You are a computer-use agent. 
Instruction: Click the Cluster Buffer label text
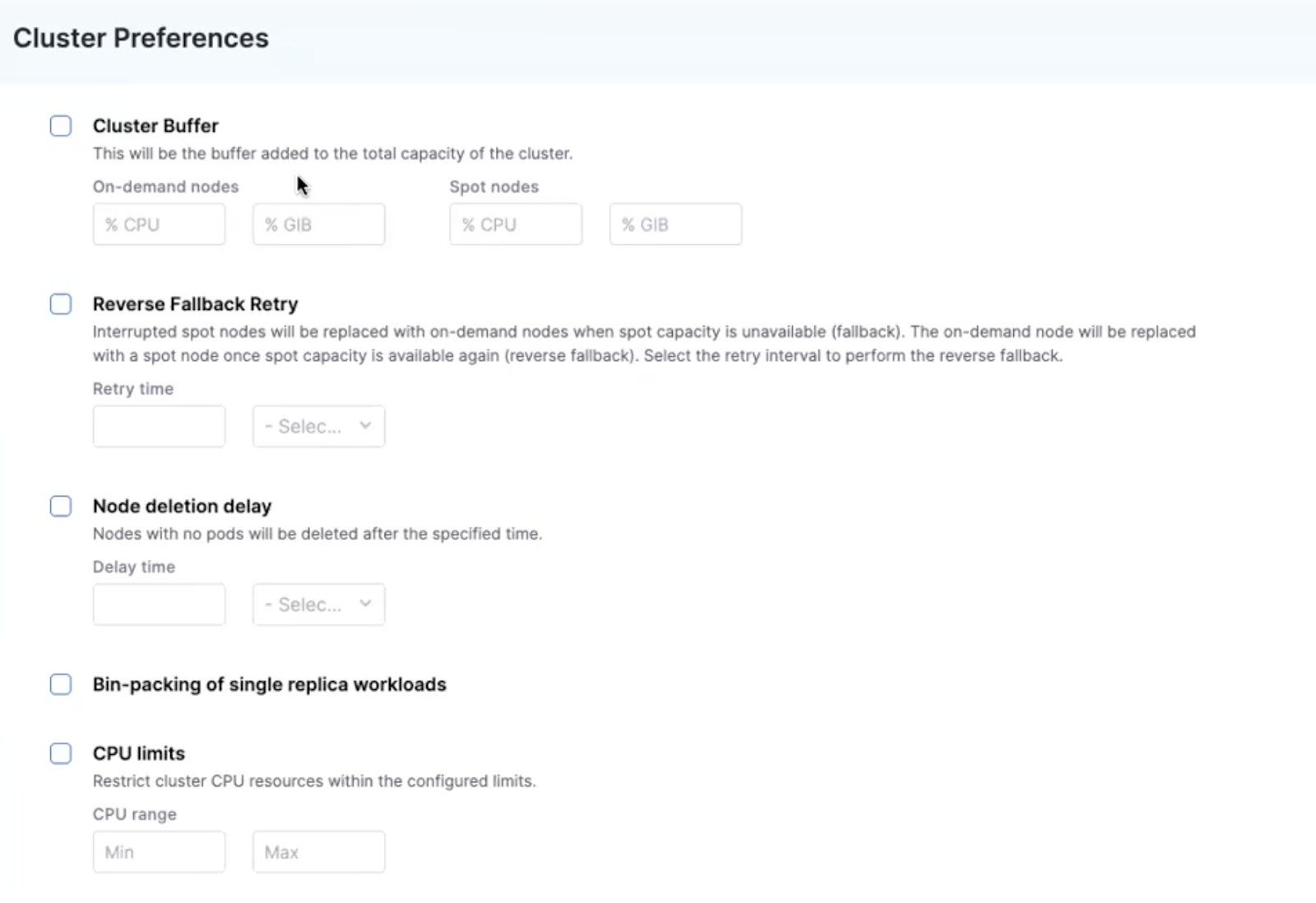[x=155, y=126]
